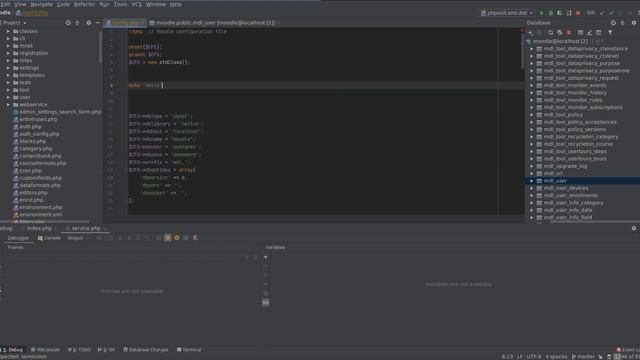
Task: Click the master git branch indicator
Action: tap(583, 356)
